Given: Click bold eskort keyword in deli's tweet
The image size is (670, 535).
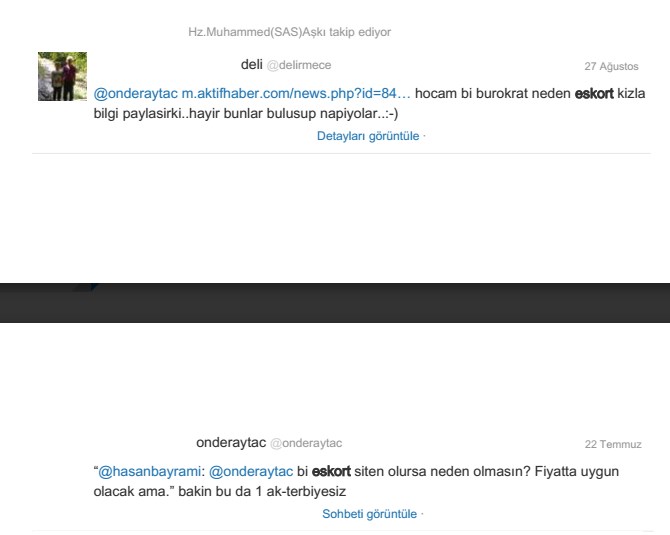Looking at the screenshot, I should [x=594, y=94].
